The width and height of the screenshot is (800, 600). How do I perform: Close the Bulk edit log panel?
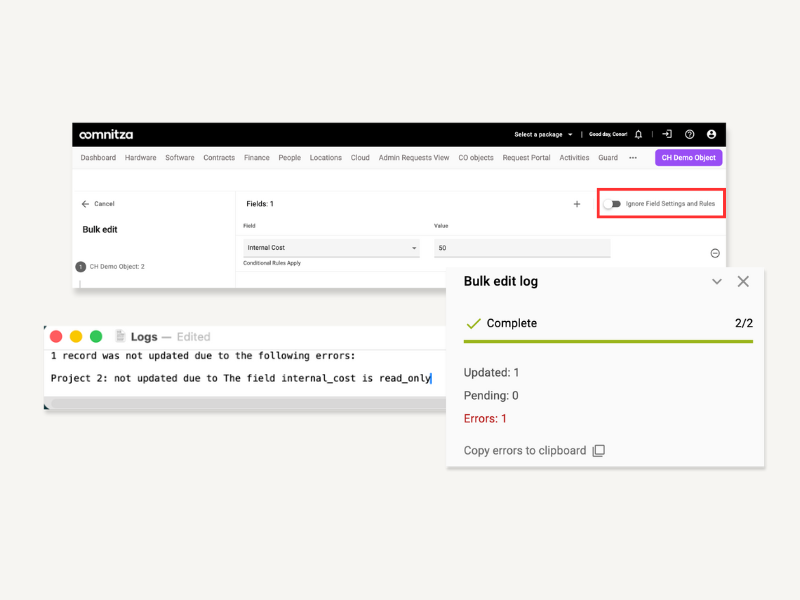[x=743, y=282]
